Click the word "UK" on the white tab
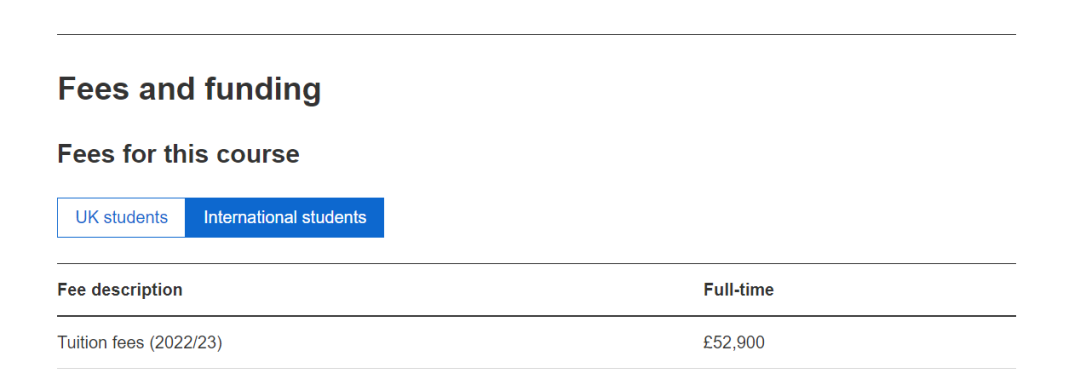The image size is (1080, 385). click(87, 218)
